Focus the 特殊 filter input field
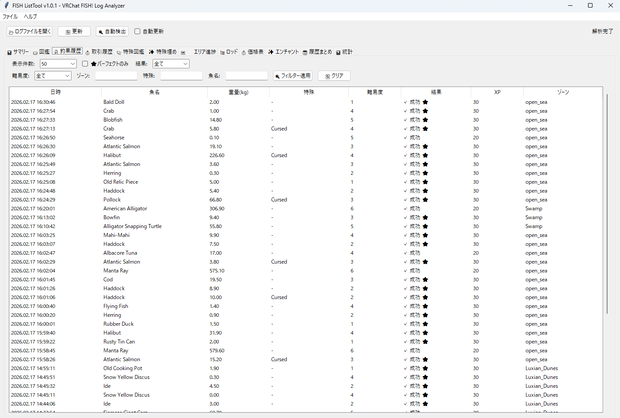The height and width of the screenshot is (418, 620). 181,76
